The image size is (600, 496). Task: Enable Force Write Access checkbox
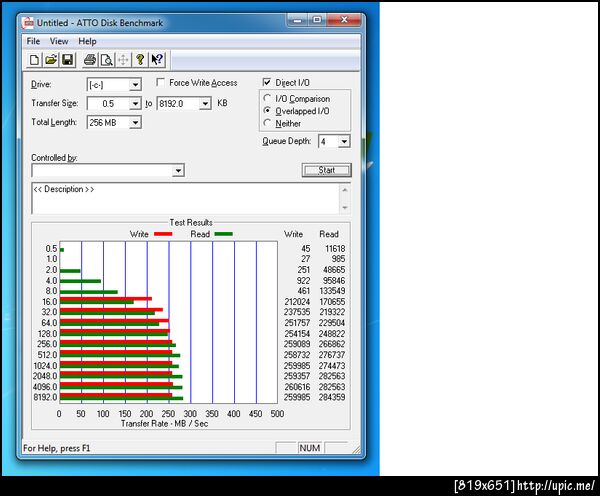[161, 82]
